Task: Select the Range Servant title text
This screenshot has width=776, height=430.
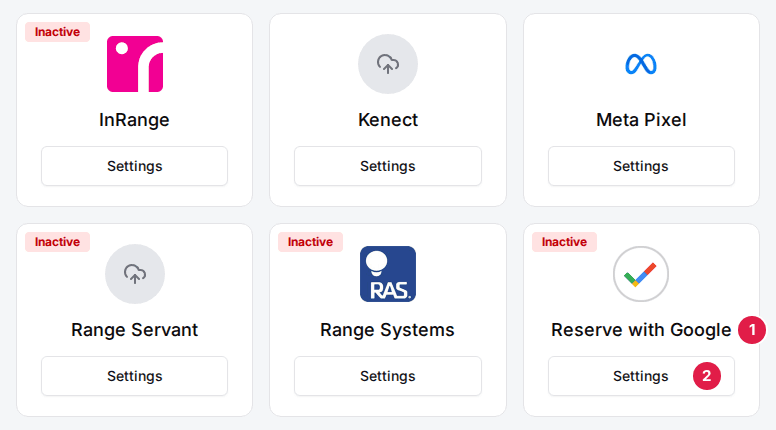Action: point(135,330)
